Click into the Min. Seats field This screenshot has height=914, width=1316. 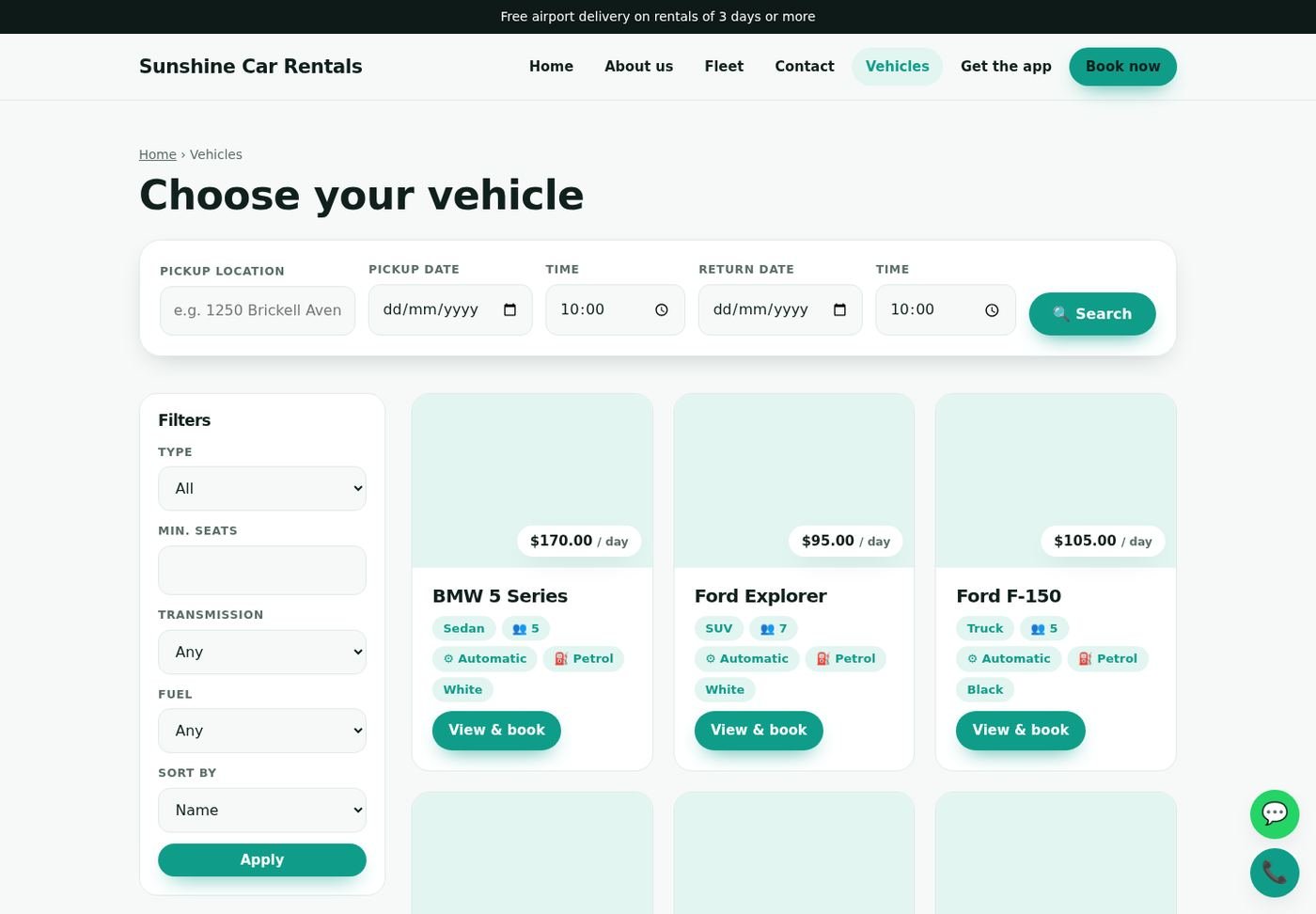(262, 571)
